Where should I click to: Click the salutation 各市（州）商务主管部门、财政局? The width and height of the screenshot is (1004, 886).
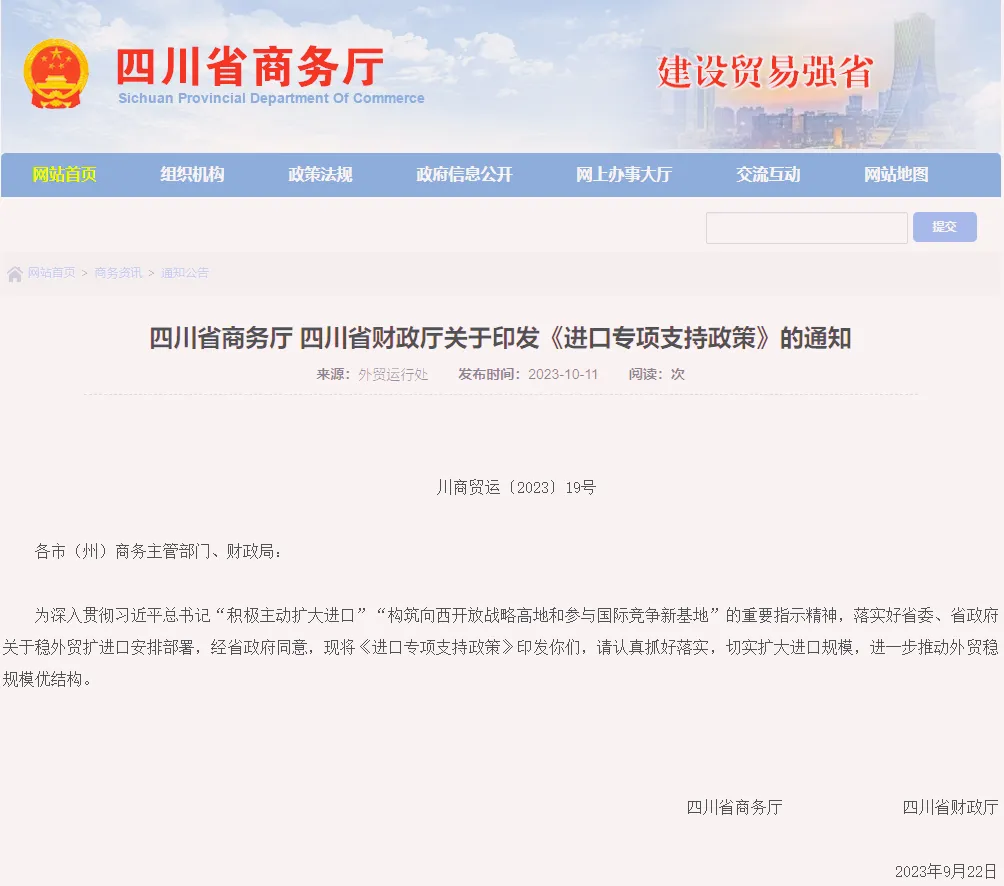158,551
